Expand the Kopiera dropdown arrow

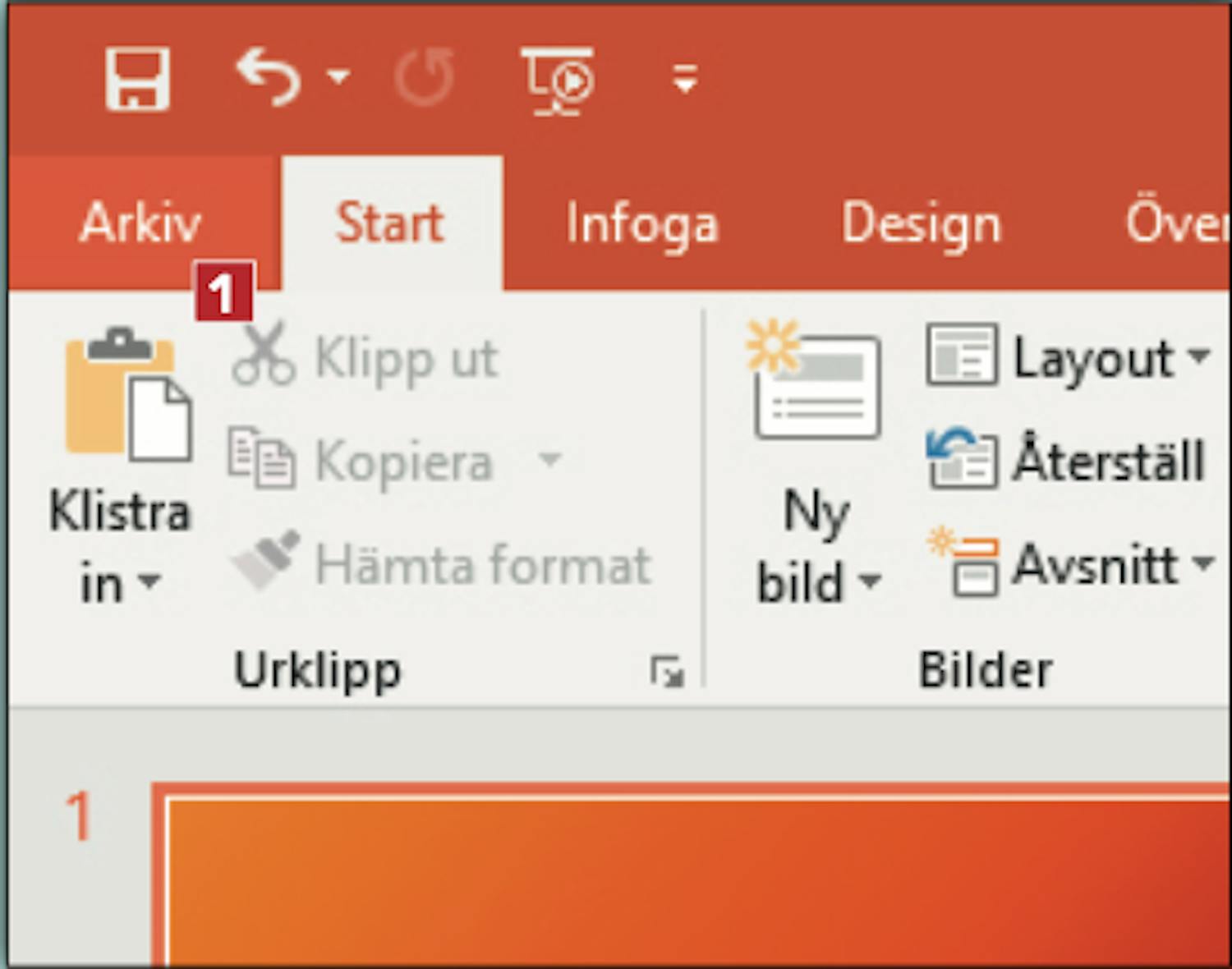pos(549,458)
